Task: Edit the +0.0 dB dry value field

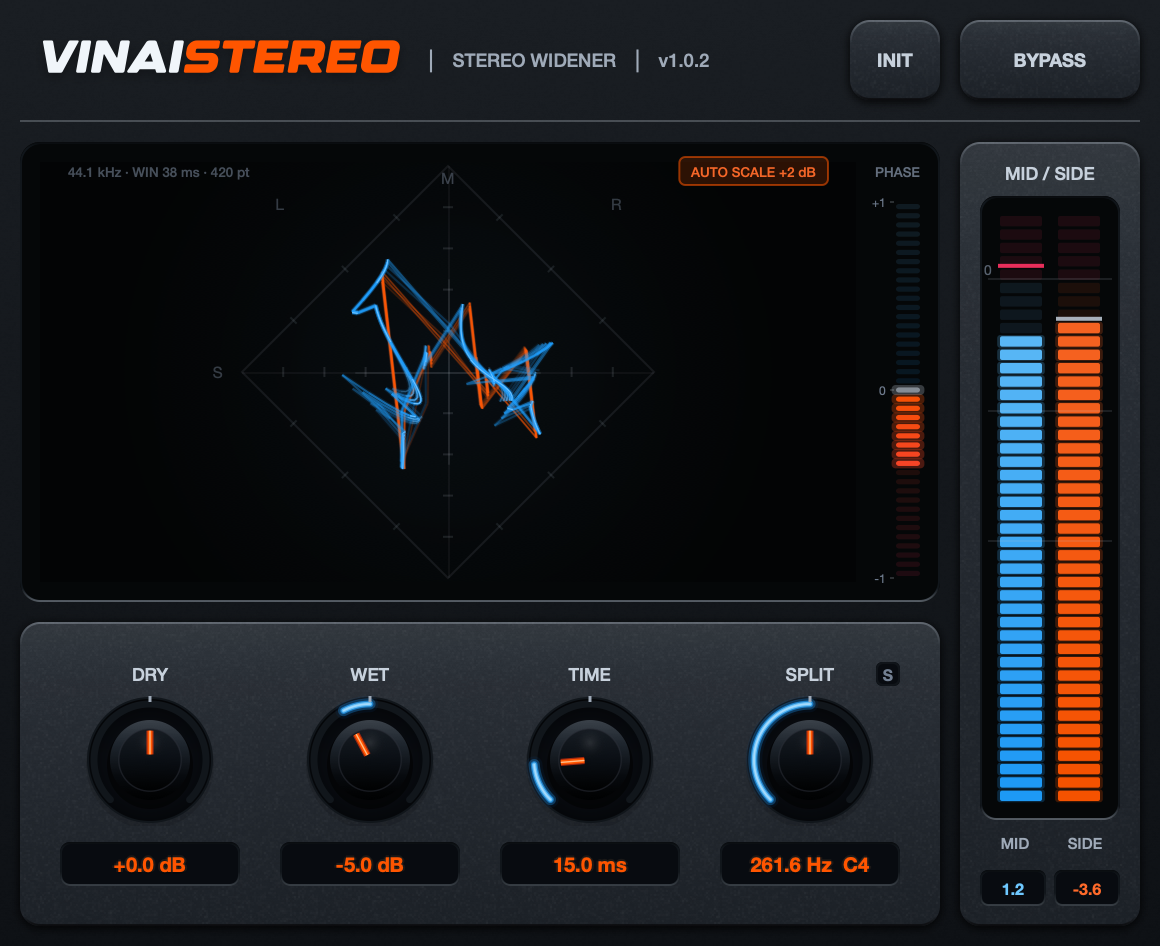Action: coord(149,864)
